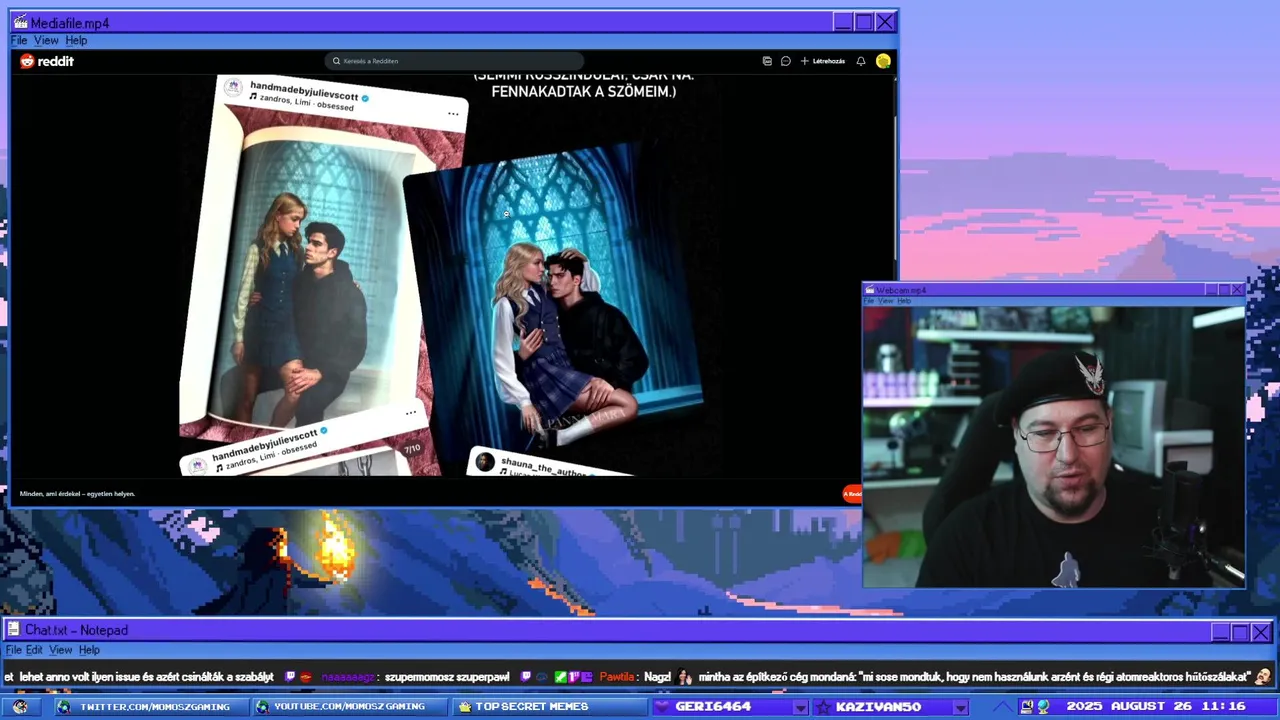Open three-dot menu on top handmadebyjulievscott post
The image size is (1280, 720).
coord(453,114)
